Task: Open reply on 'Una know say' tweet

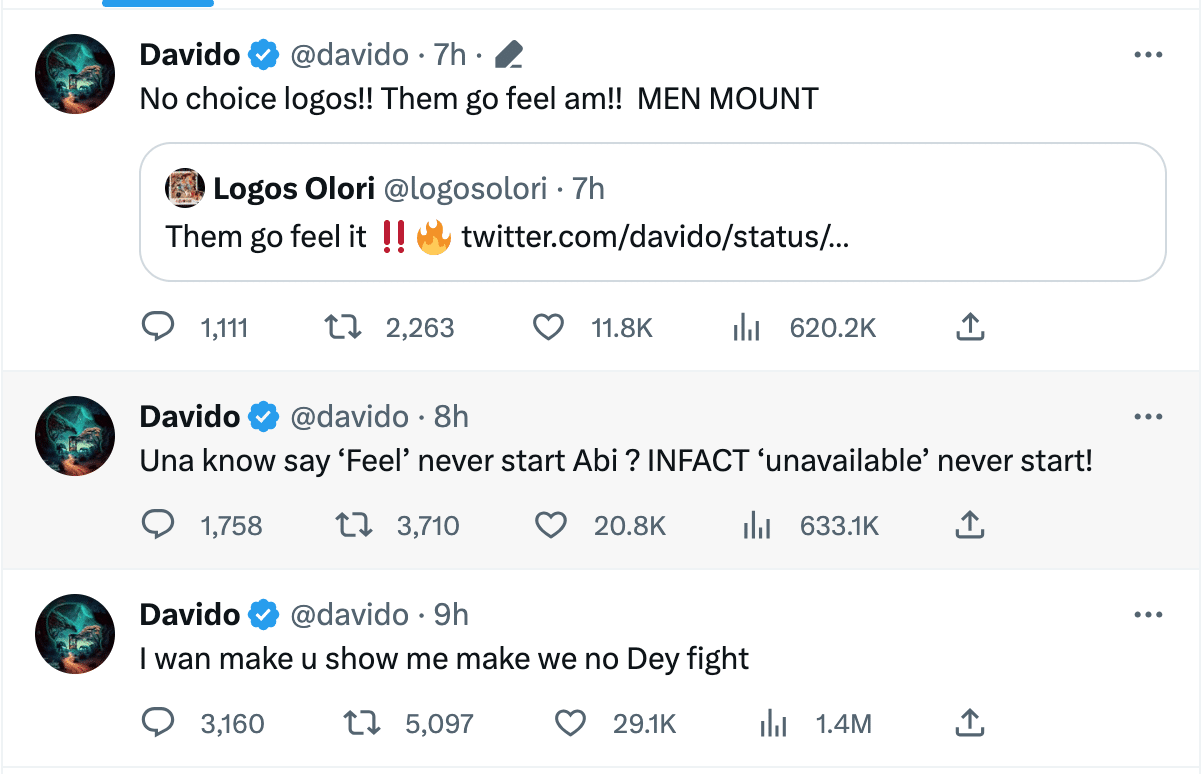Action: tap(157, 524)
